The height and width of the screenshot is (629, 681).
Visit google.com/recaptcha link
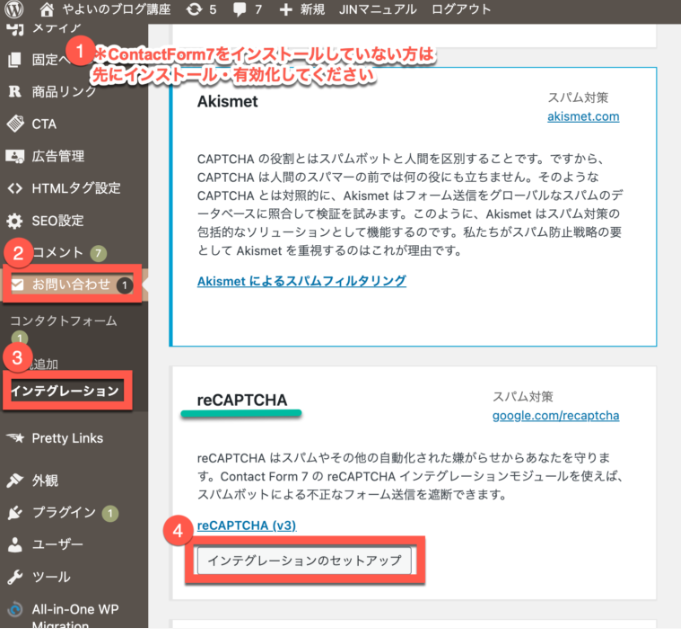[x=556, y=415]
